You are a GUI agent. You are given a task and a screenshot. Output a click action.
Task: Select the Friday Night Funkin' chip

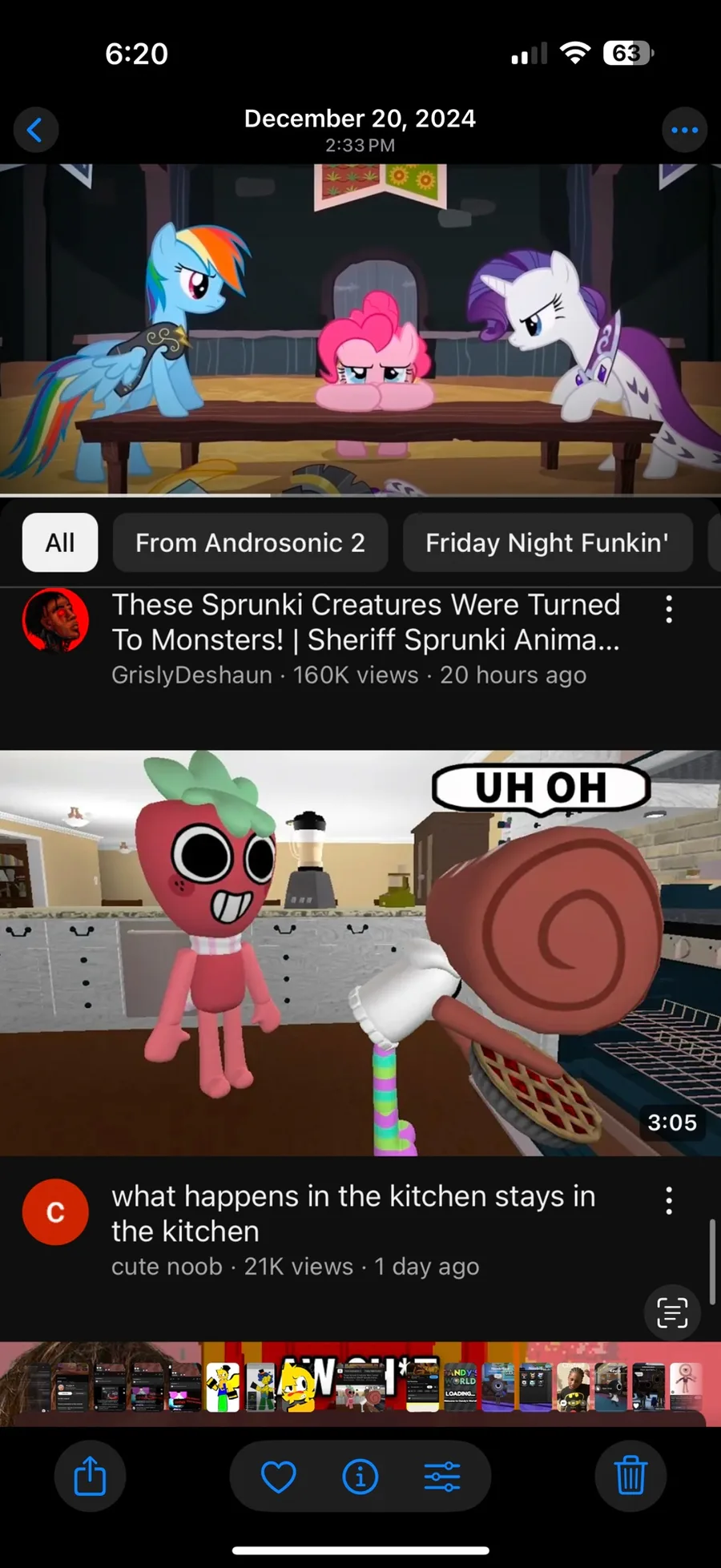pyautogui.click(x=547, y=542)
